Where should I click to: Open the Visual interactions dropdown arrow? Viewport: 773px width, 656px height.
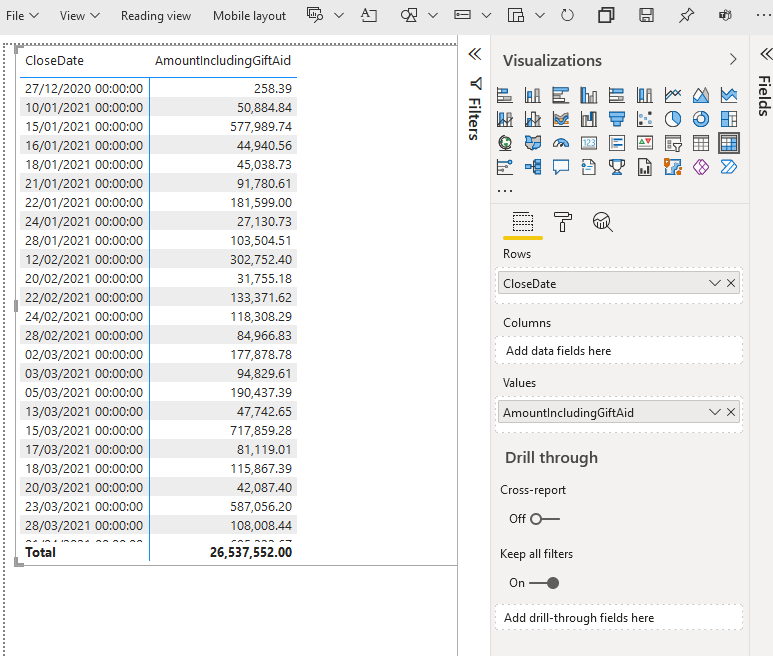540,15
